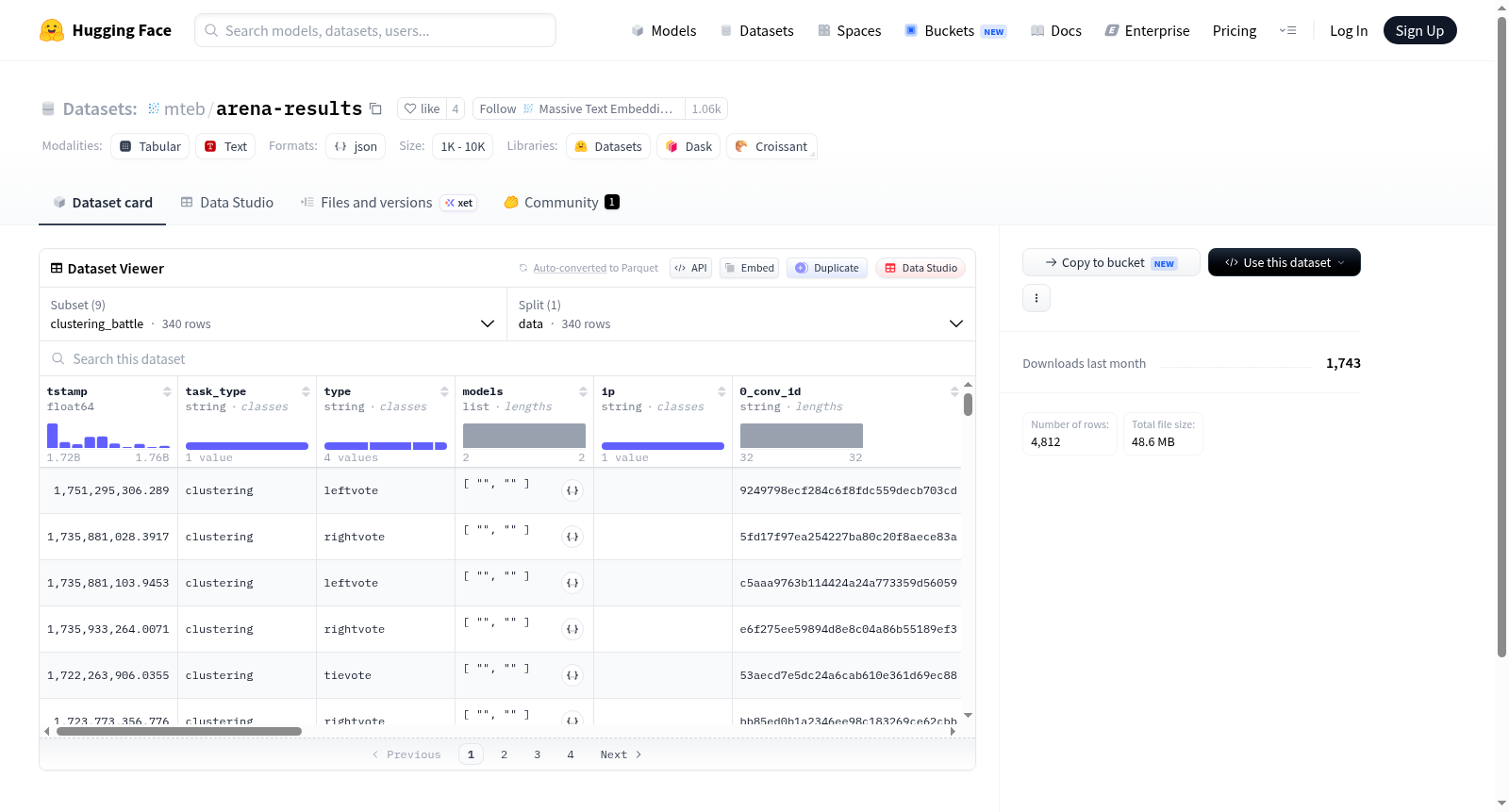The height and width of the screenshot is (812, 1509).
Task: Click the table vertical scrollbar thumb
Action: point(968,405)
